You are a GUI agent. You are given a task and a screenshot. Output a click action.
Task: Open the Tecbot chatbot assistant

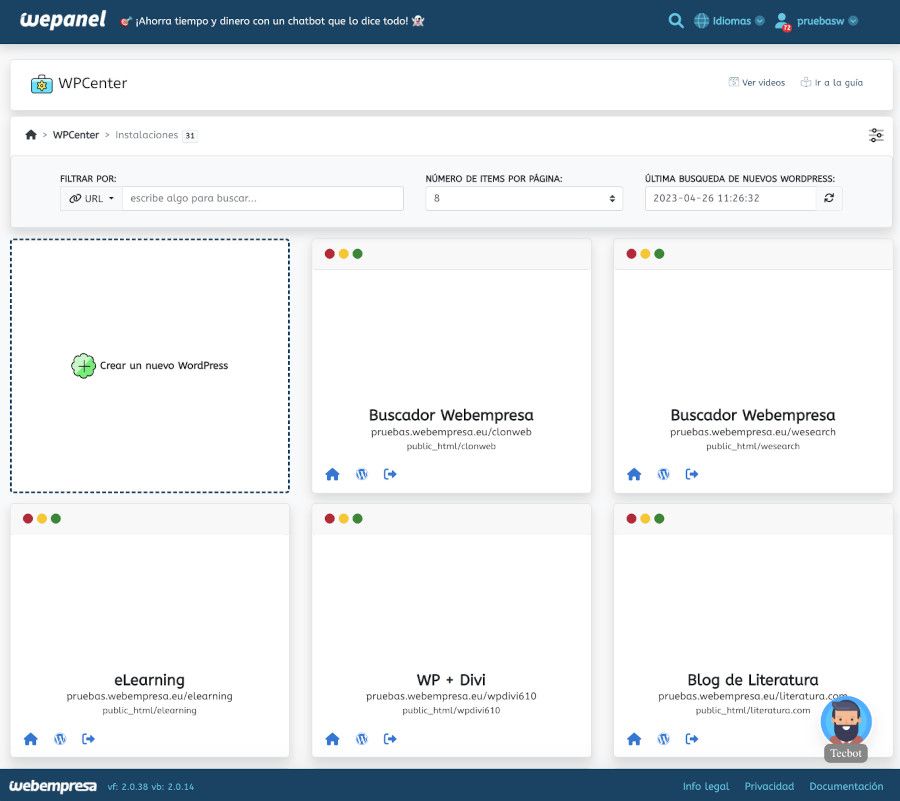pyautogui.click(x=846, y=728)
